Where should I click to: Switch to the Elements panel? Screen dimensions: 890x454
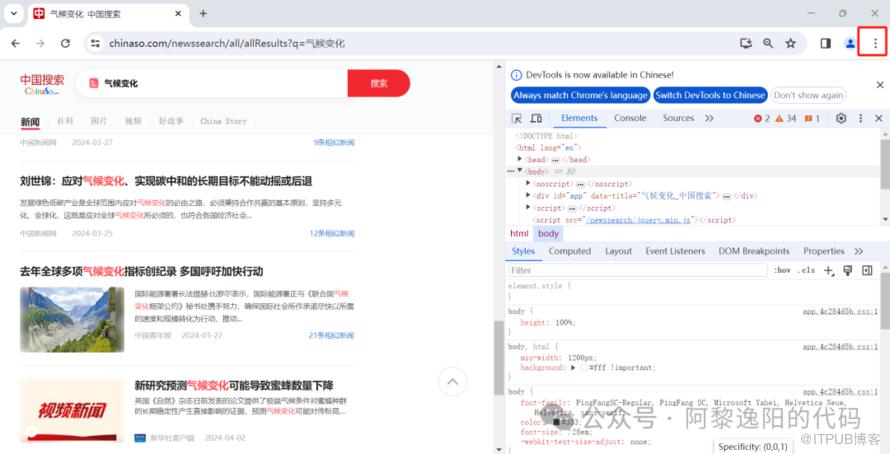click(x=579, y=118)
